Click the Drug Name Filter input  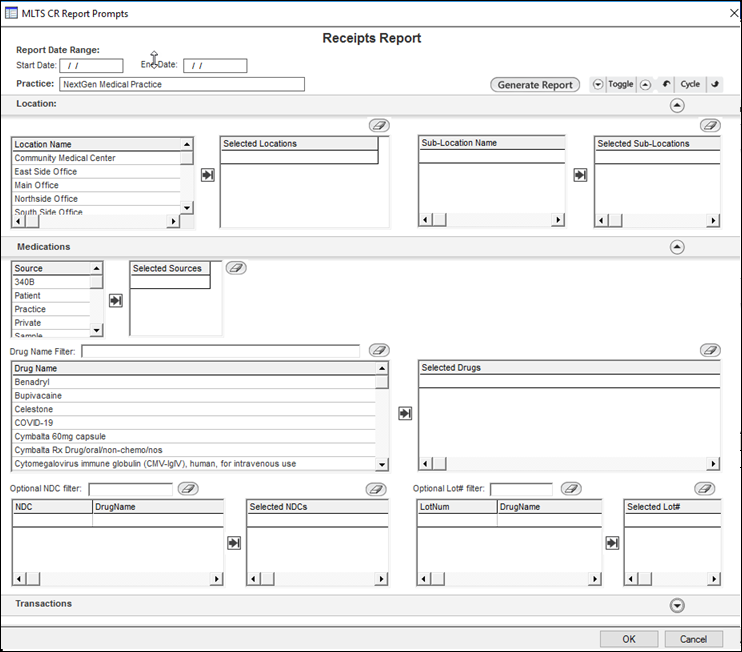pyautogui.click(x=221, y=351)
